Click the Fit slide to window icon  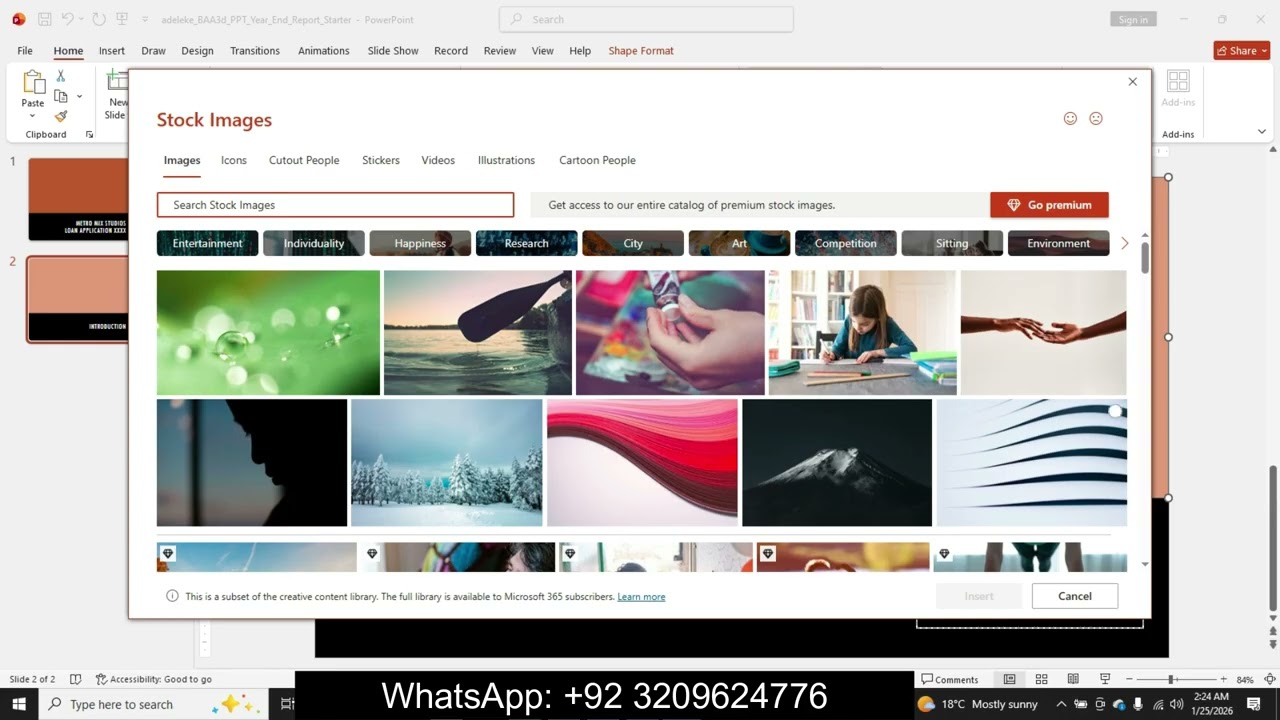pyautogui.click(x=1269, y=679)
